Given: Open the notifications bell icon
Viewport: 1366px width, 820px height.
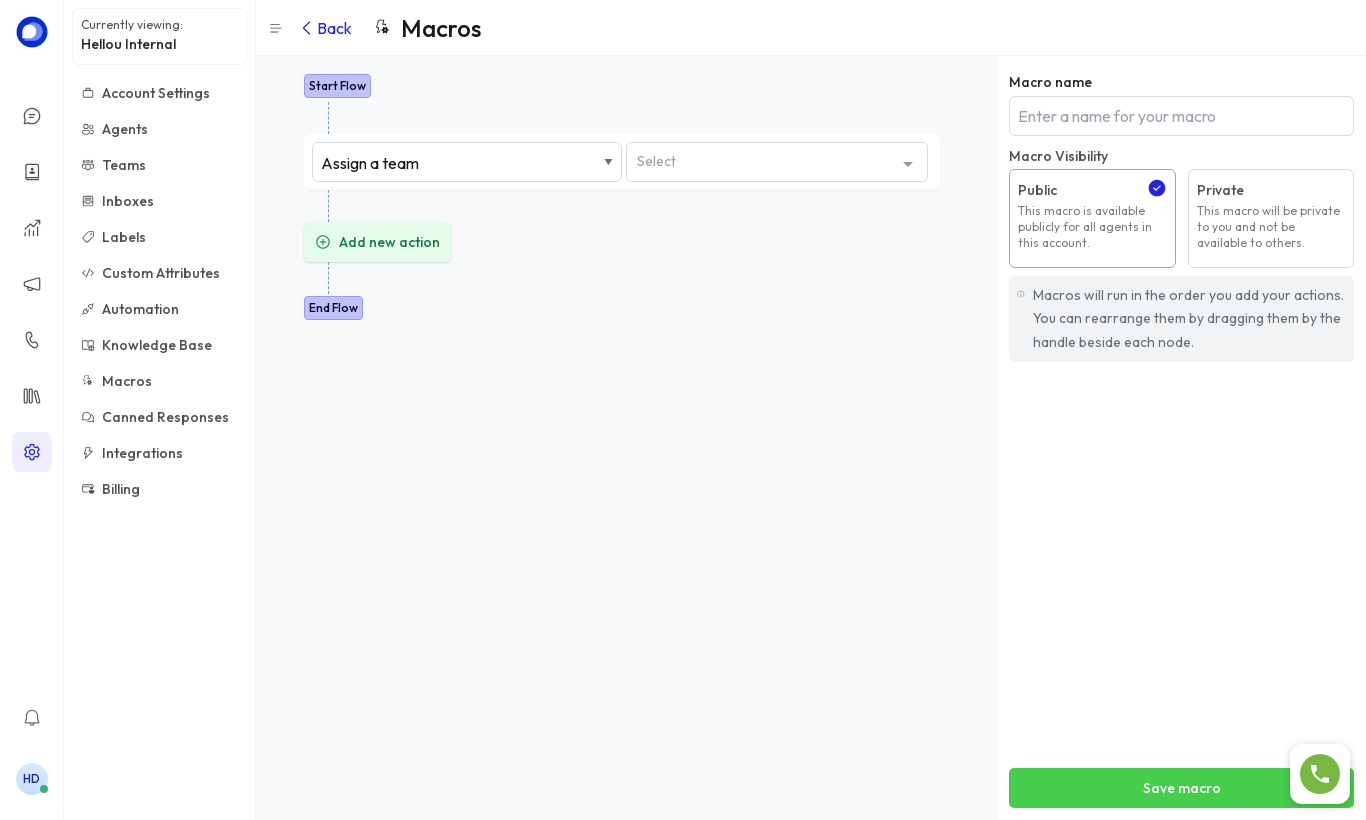Looking at the screenshot, I should [x=32, y=718].
